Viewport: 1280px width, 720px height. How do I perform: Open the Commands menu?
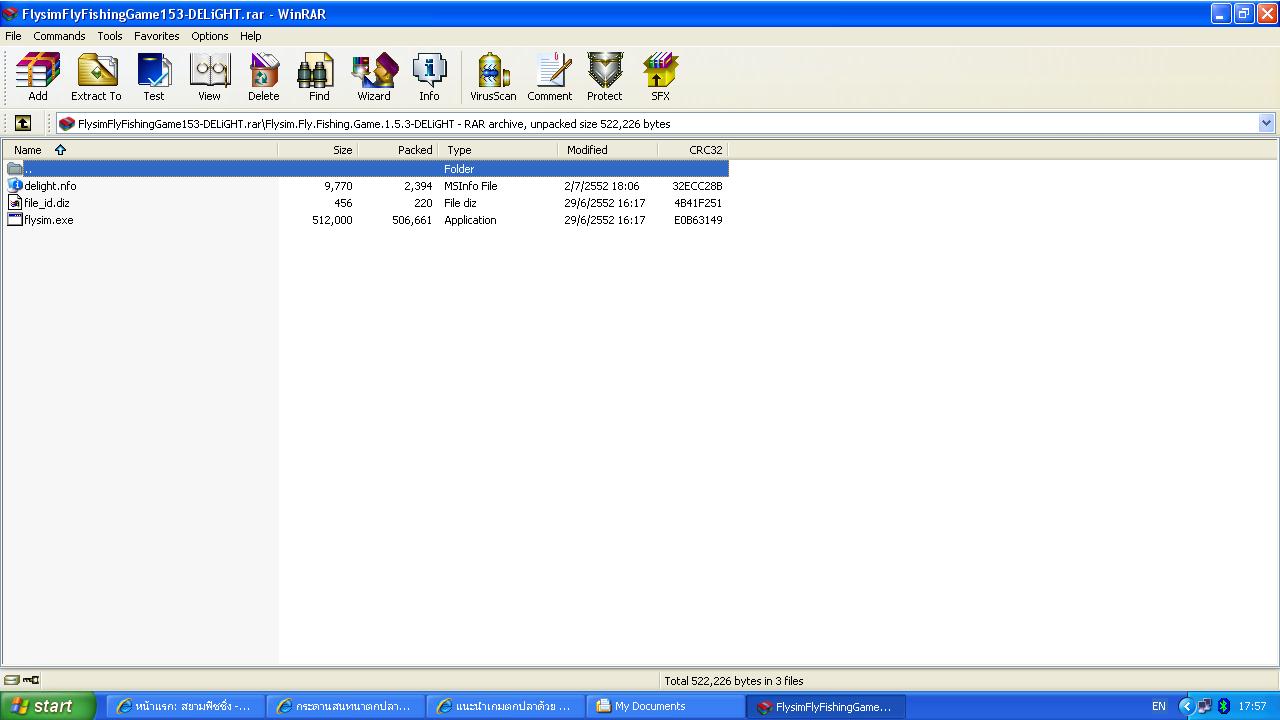point(59,36)
